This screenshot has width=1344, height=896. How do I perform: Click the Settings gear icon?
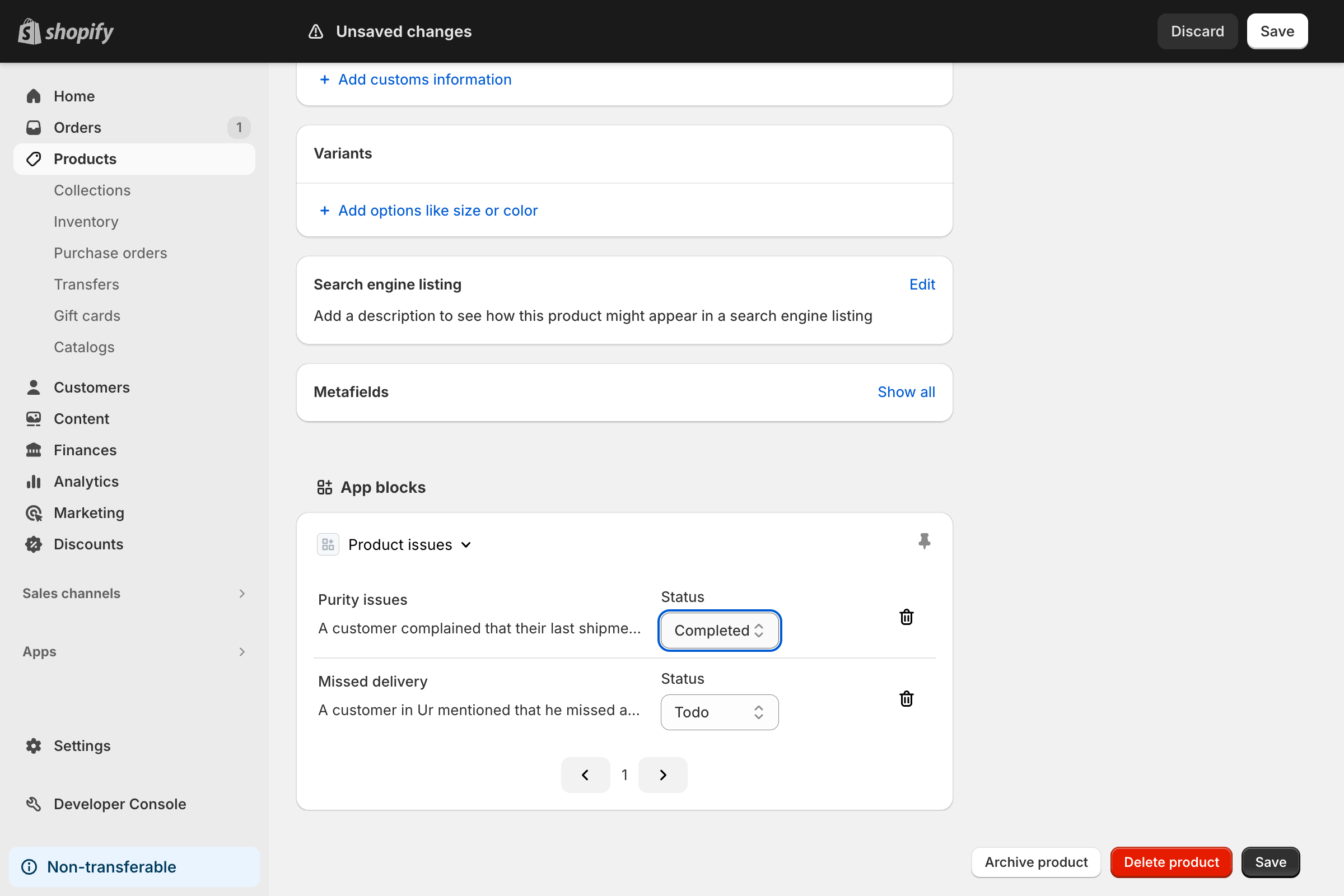34,746
